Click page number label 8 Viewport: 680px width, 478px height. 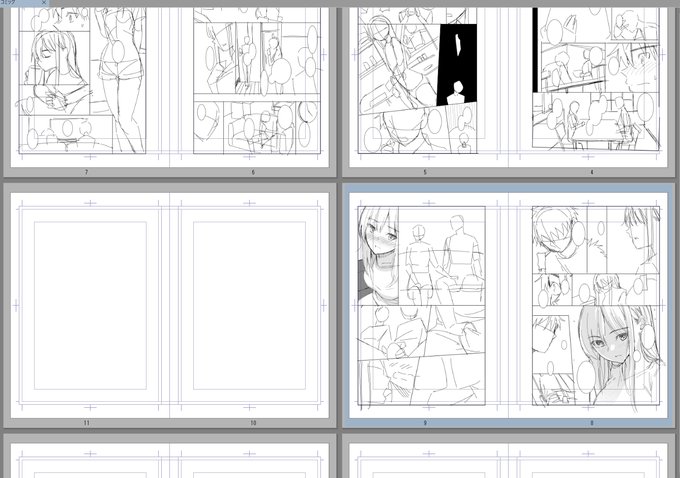(592, 423)
